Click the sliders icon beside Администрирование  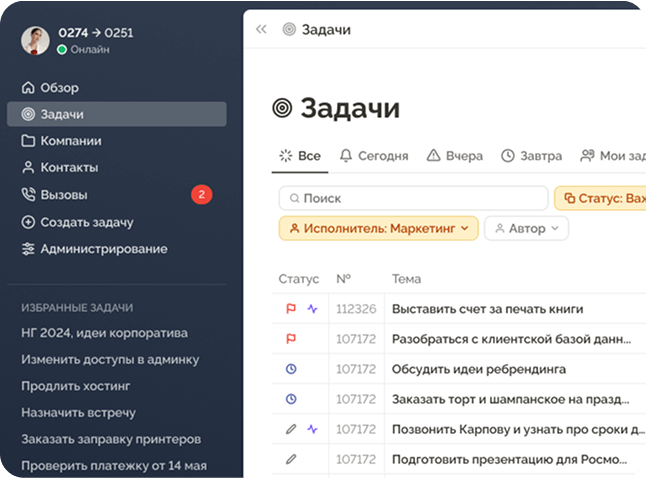[28, 249]
